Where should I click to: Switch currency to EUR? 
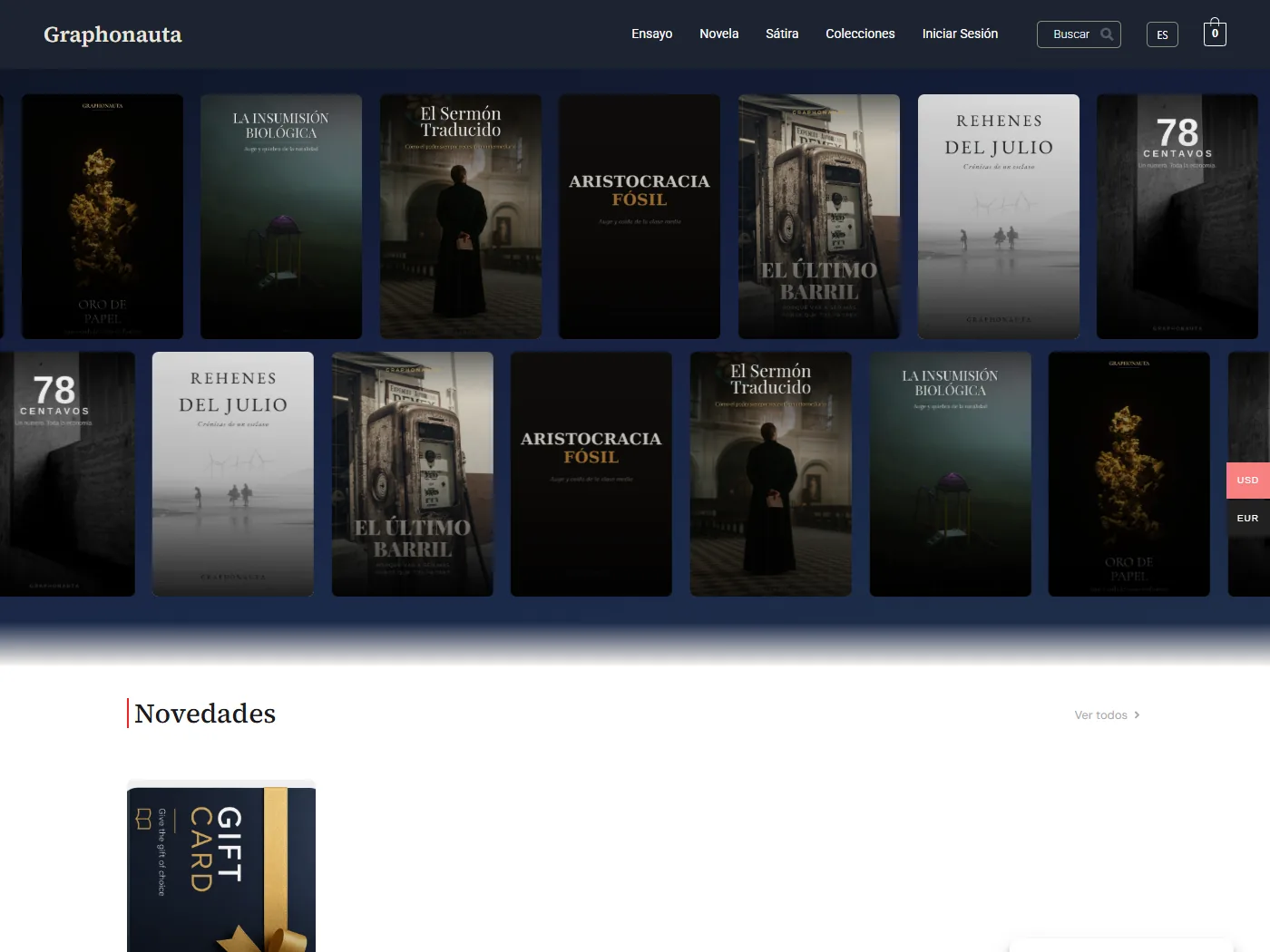click(1248, 519)
